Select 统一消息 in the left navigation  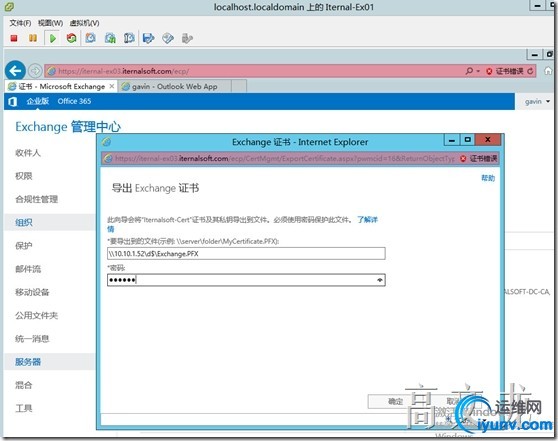pyautogui.click(x=32, y=339)
